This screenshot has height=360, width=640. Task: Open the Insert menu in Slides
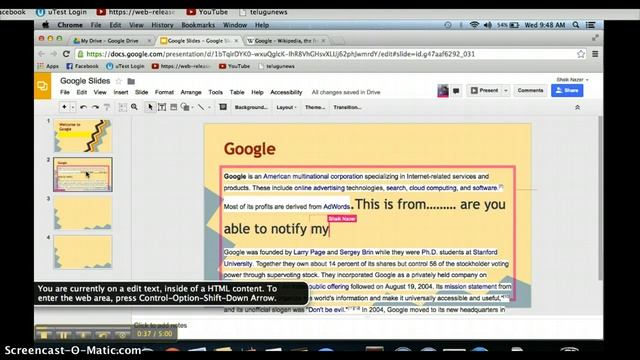[121, 92]
